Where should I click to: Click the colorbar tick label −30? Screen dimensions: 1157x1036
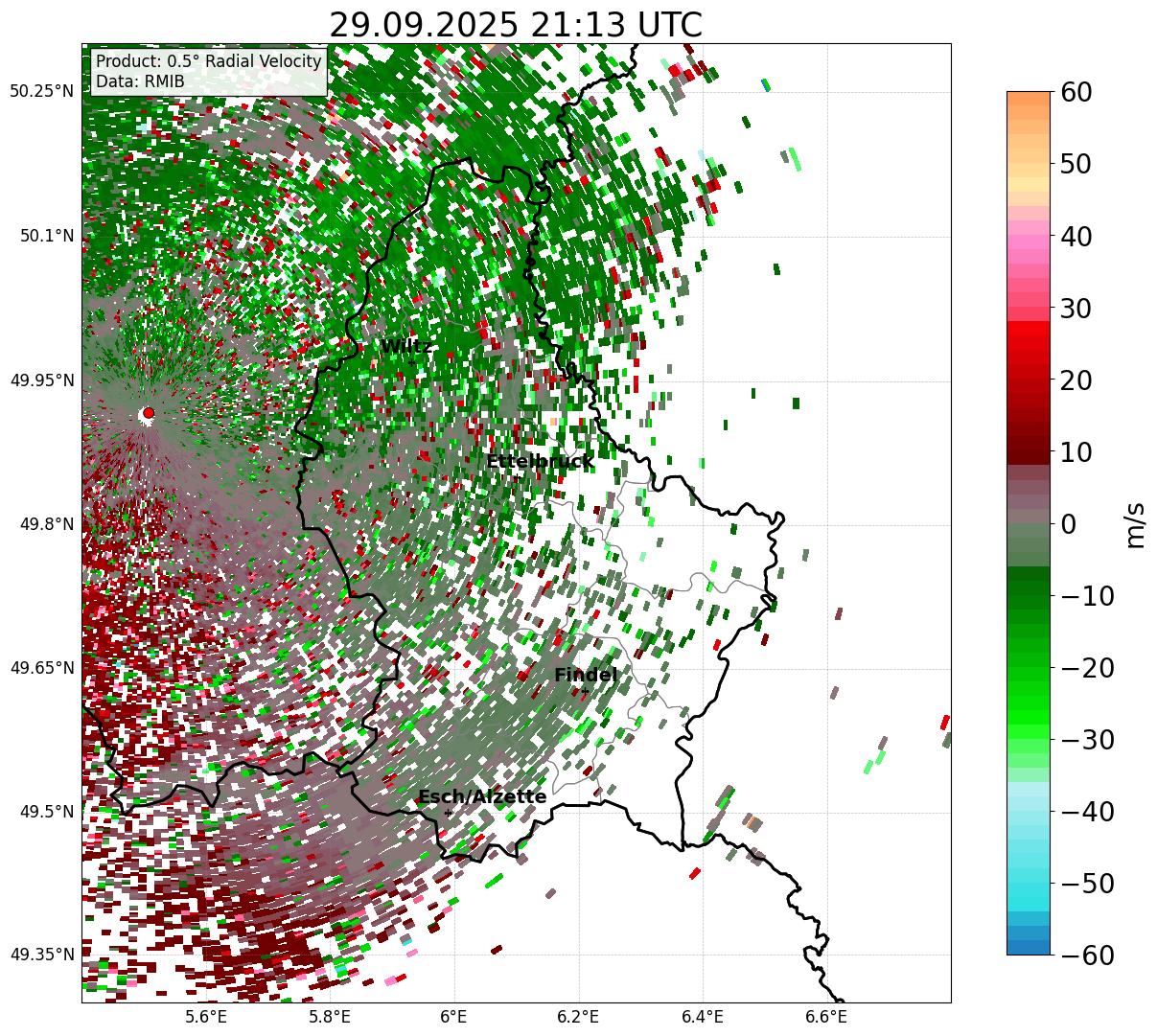[x=1087, y=740]
